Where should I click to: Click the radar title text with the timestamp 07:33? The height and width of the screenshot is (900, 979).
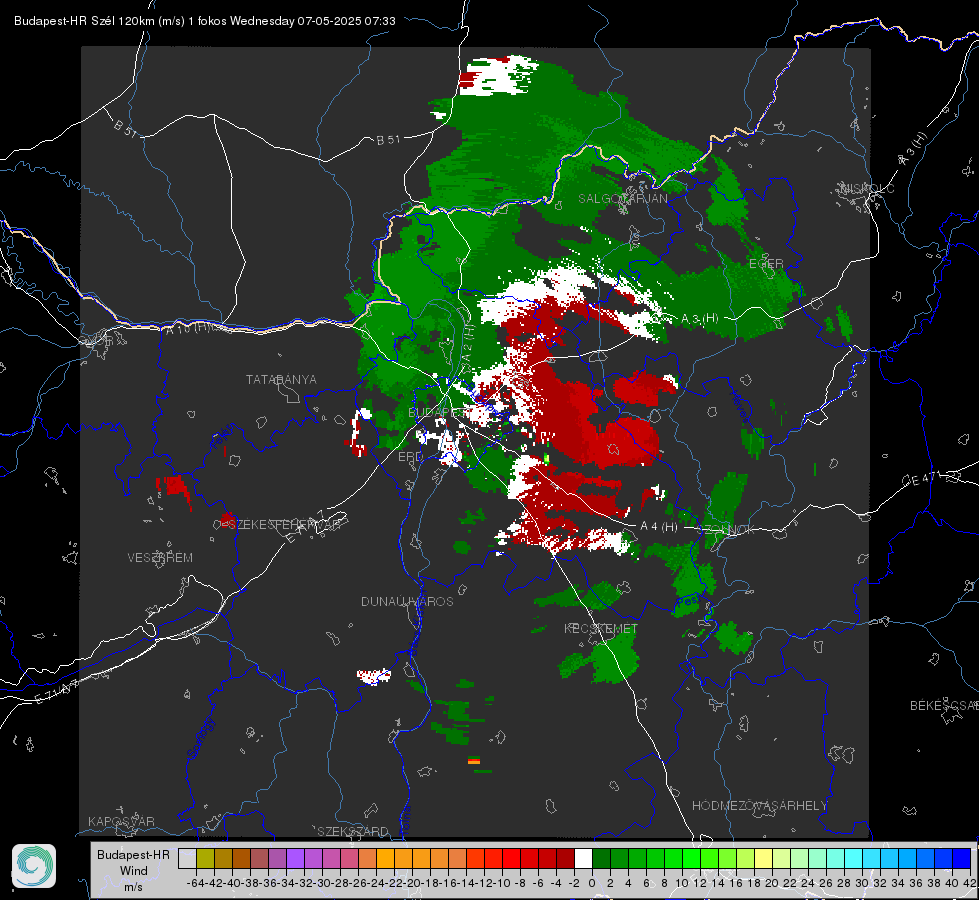205,21
